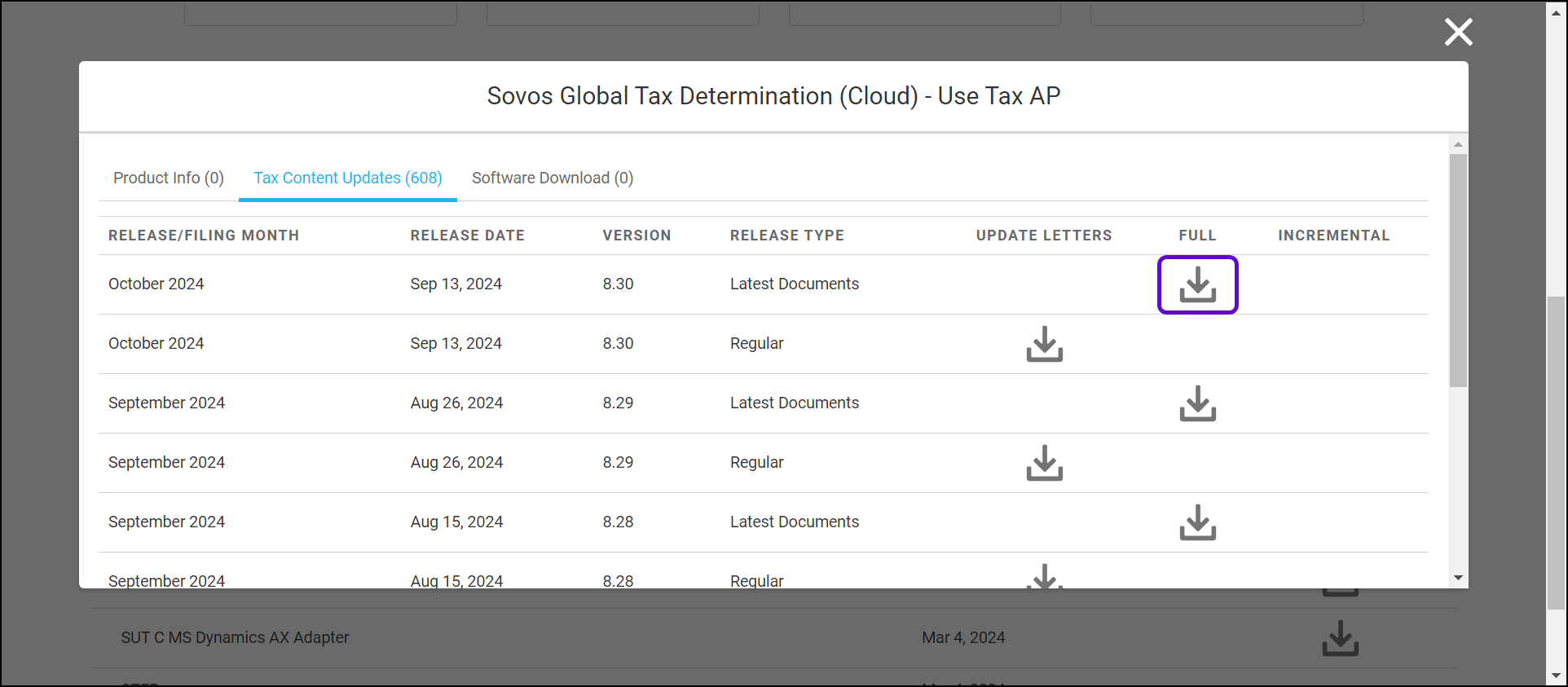Download SUT C MS Dynamics AX Adapter
Viewport: 1568px width, 687px height.
click(1340, 638)
